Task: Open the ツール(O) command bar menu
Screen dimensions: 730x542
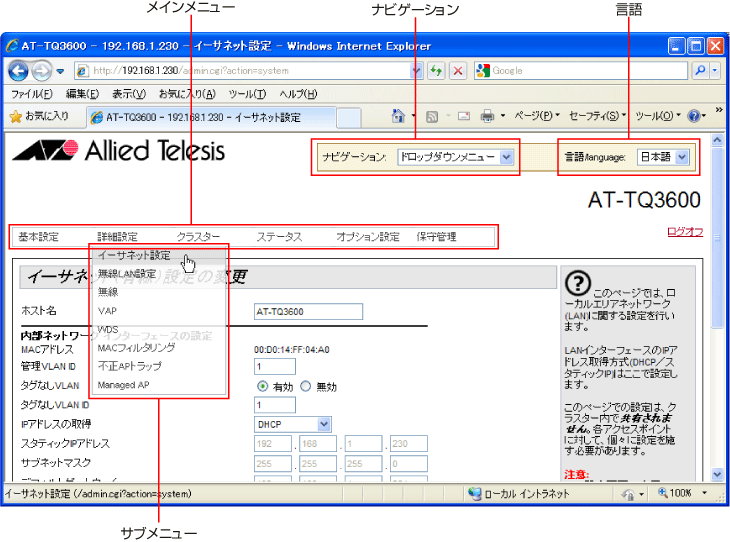Action: pyautogui.click(x=658, y=115)
